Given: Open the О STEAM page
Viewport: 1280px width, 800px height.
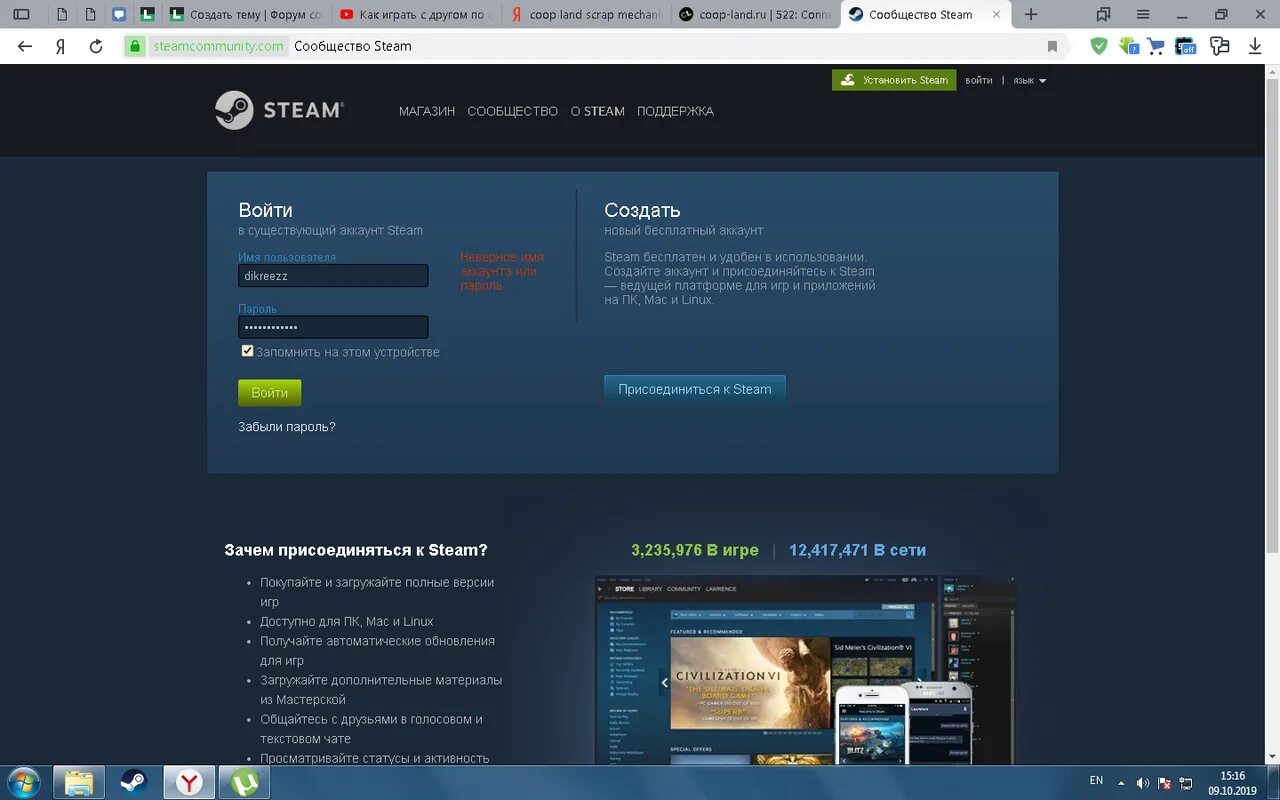Looking at the screenshot, I should tap(598, 111).
